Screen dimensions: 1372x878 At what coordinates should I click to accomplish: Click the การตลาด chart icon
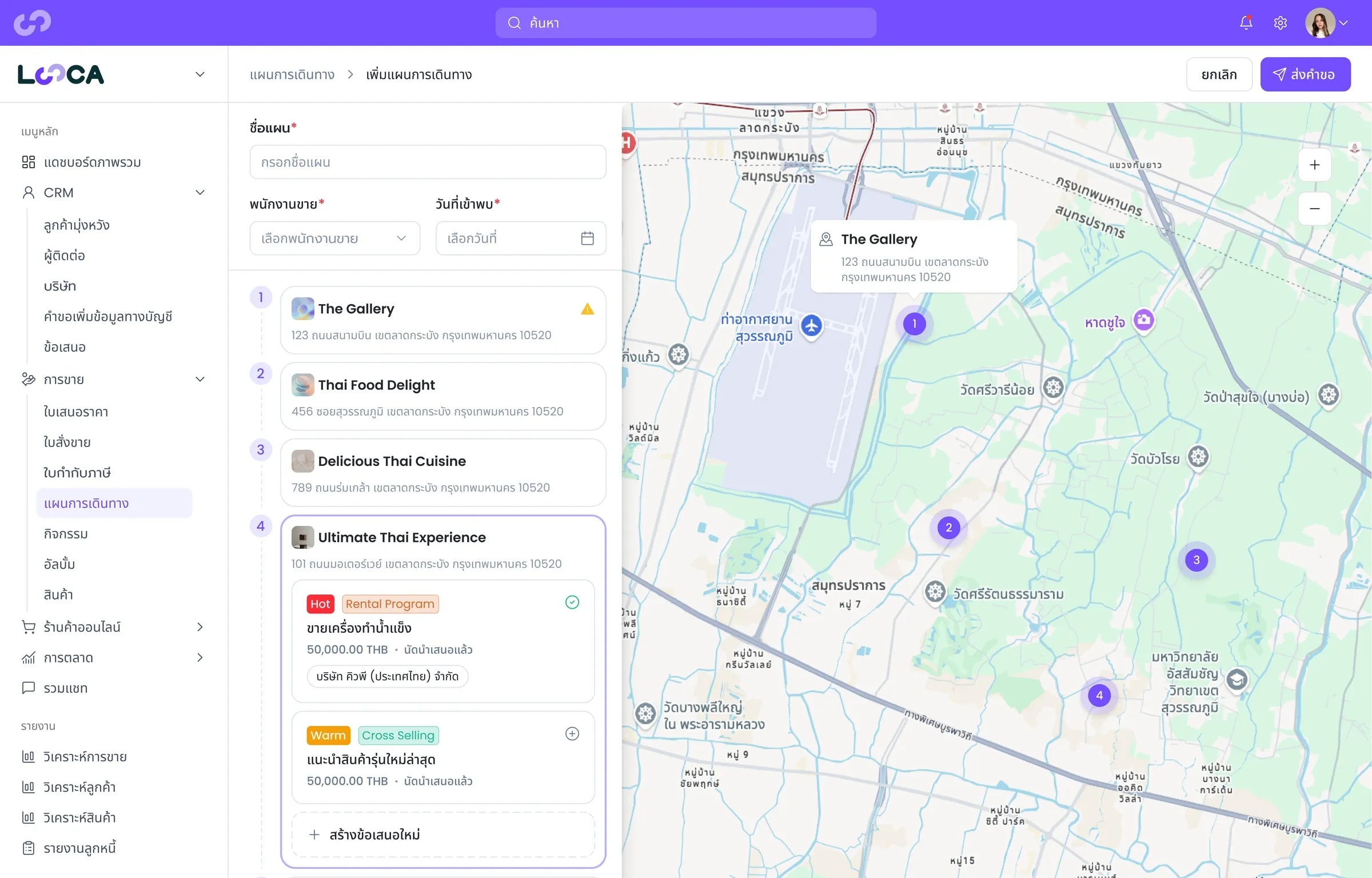pos(28,658)
